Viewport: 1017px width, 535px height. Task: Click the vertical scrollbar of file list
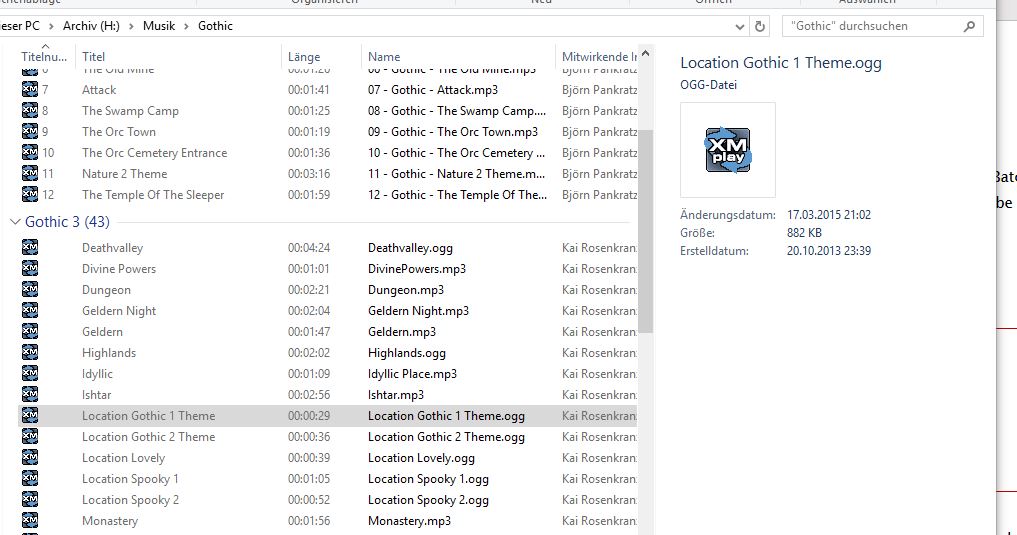coord(645,230)
